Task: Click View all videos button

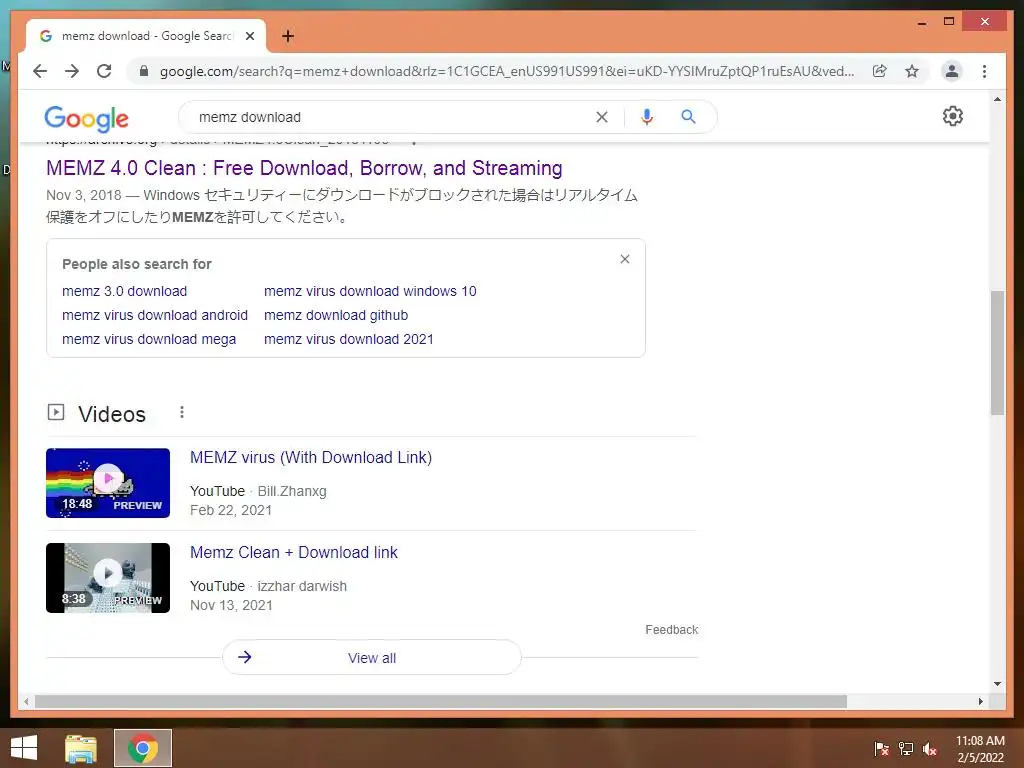Action: pos(372,658)
